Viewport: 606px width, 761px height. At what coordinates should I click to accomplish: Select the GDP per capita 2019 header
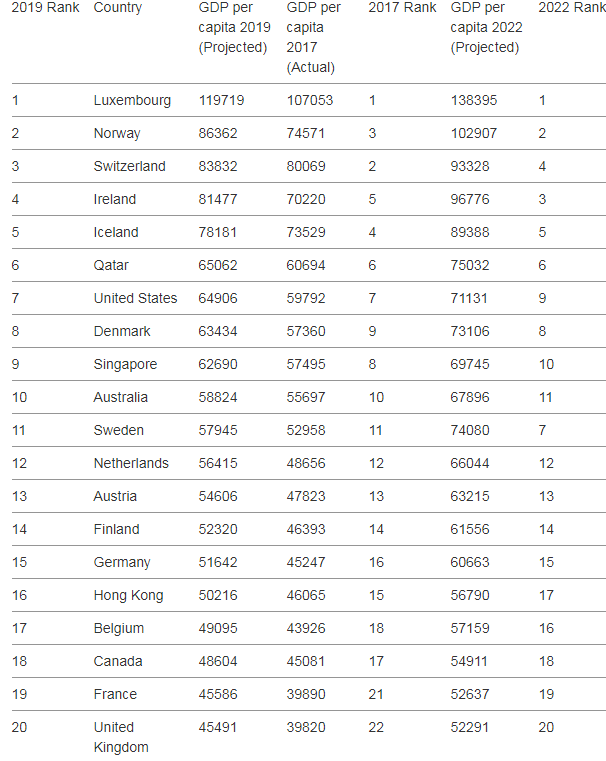pos(234,27)
